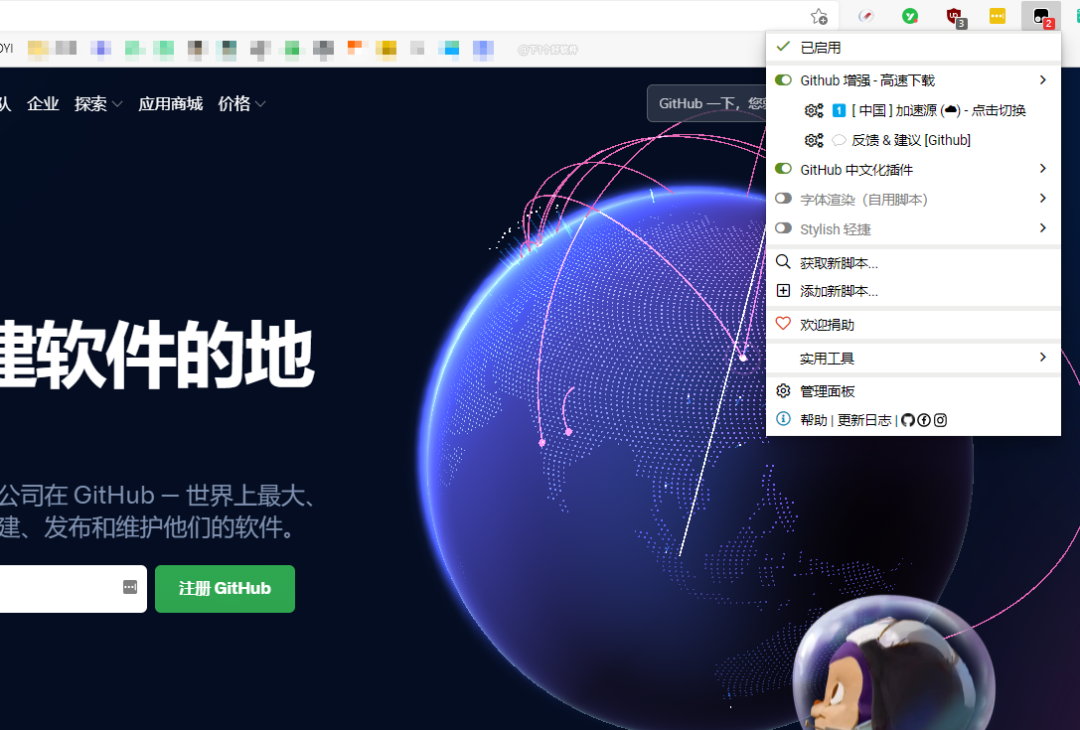Open the yellow extension icon in toolbar
Viewport: 1080px width, 730px height.
tap(997, 16)
